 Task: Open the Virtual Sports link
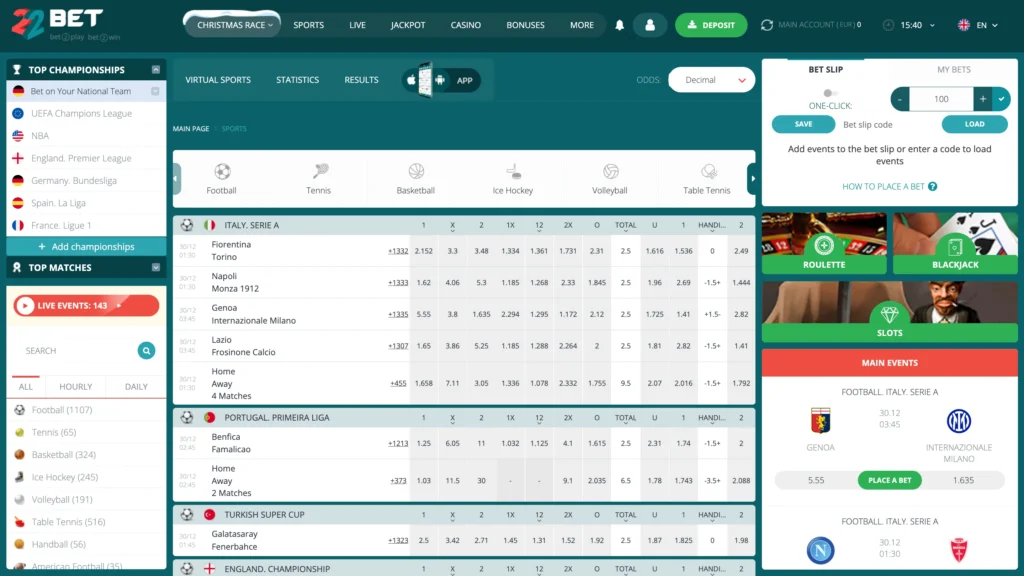point(218,80)
